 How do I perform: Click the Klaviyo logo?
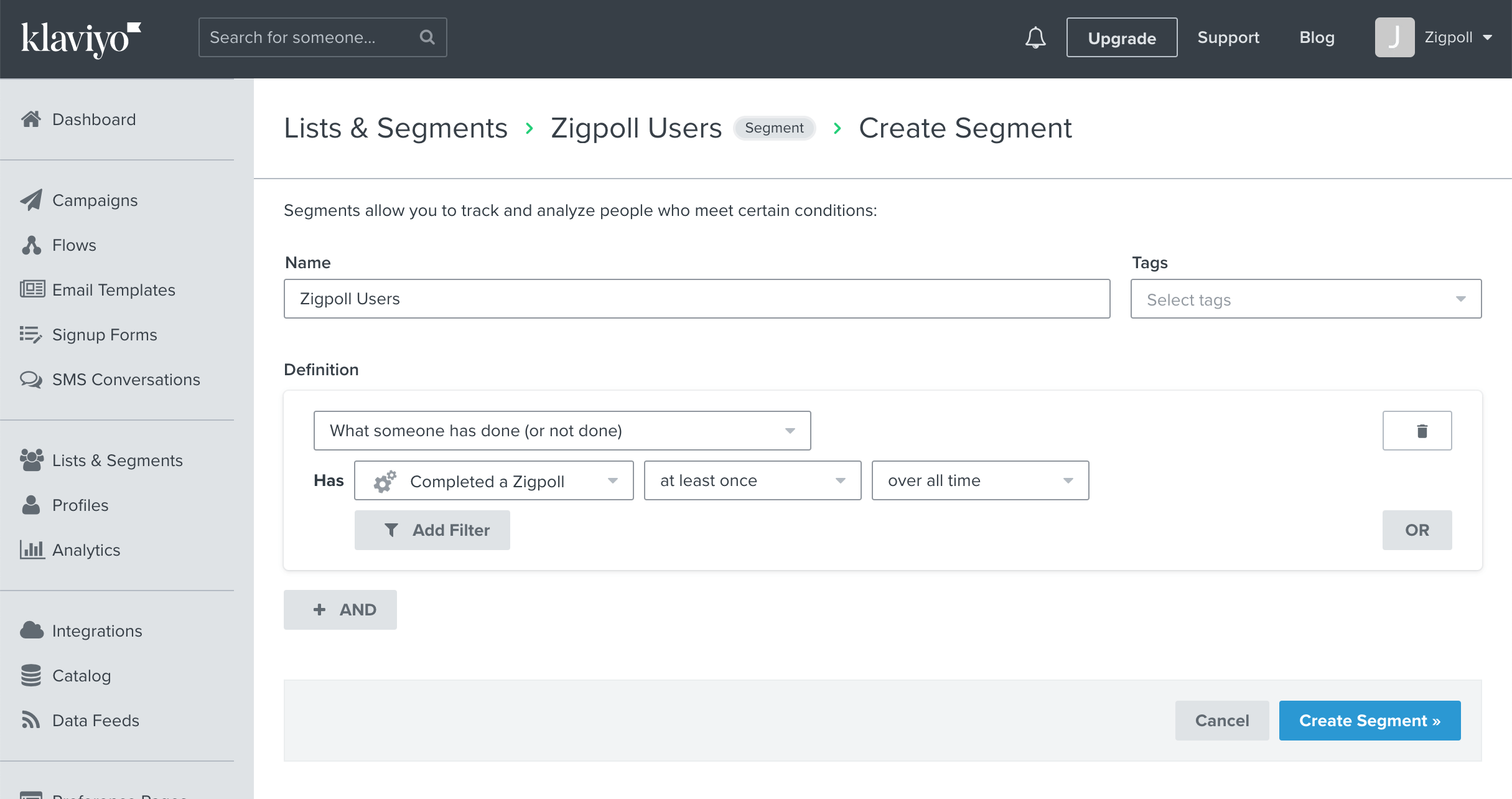coord(81,39)
